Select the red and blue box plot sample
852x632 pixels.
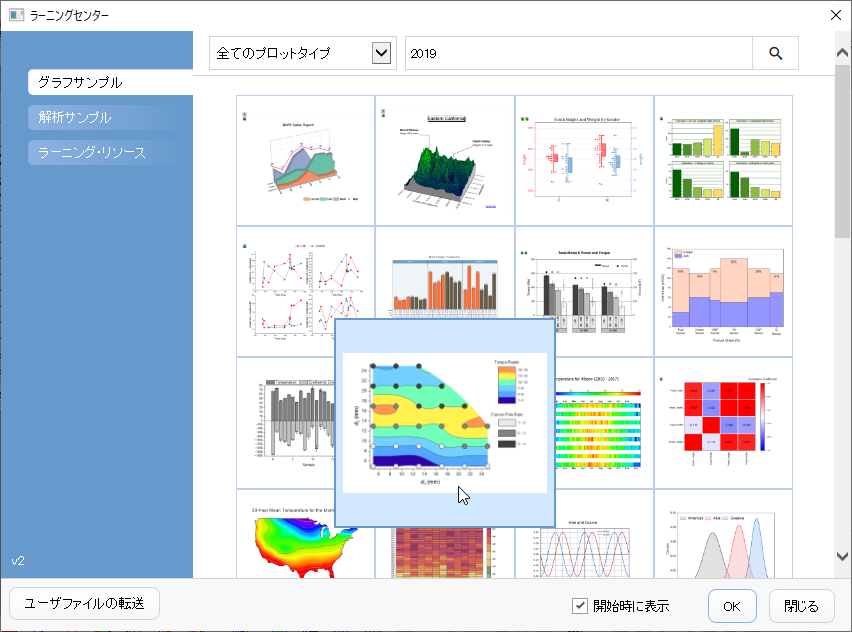[584, 160]
